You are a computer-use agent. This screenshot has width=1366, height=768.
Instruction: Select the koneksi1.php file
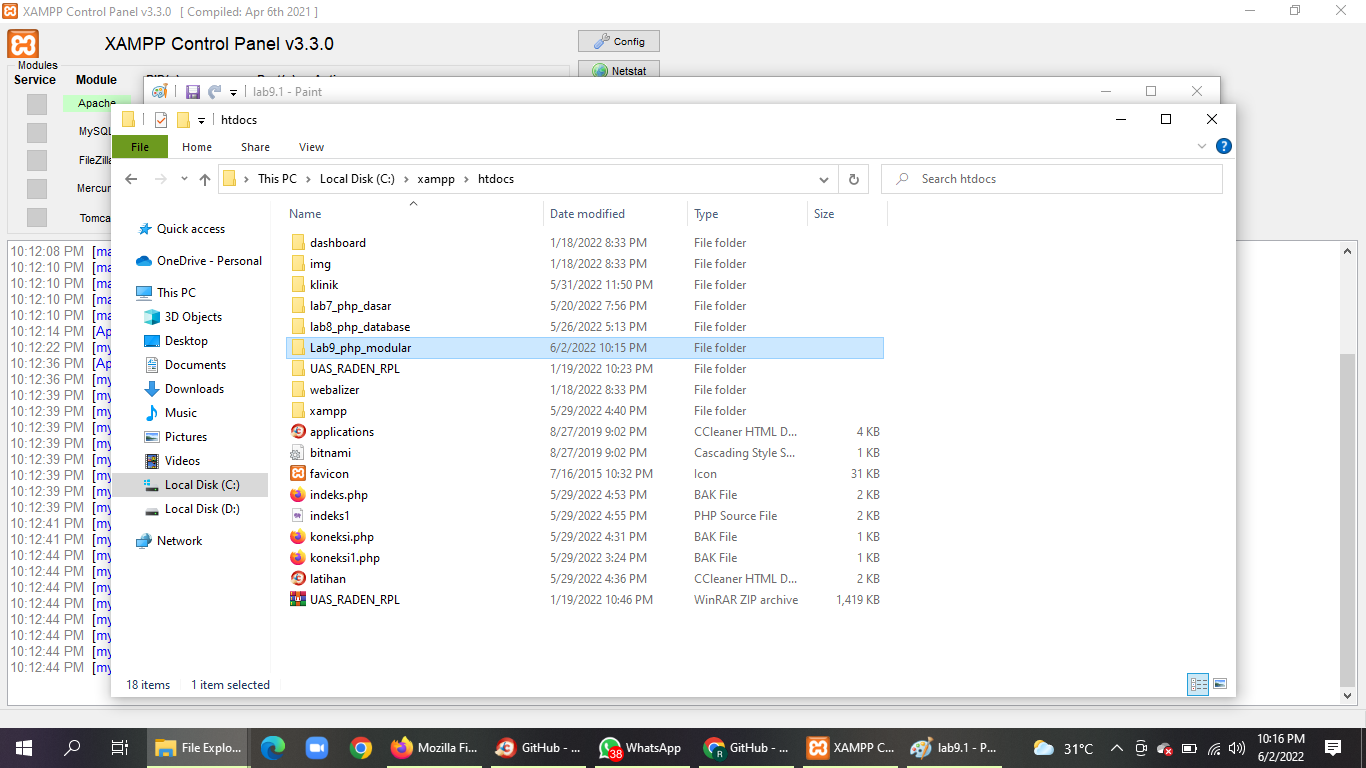(344, 558)
